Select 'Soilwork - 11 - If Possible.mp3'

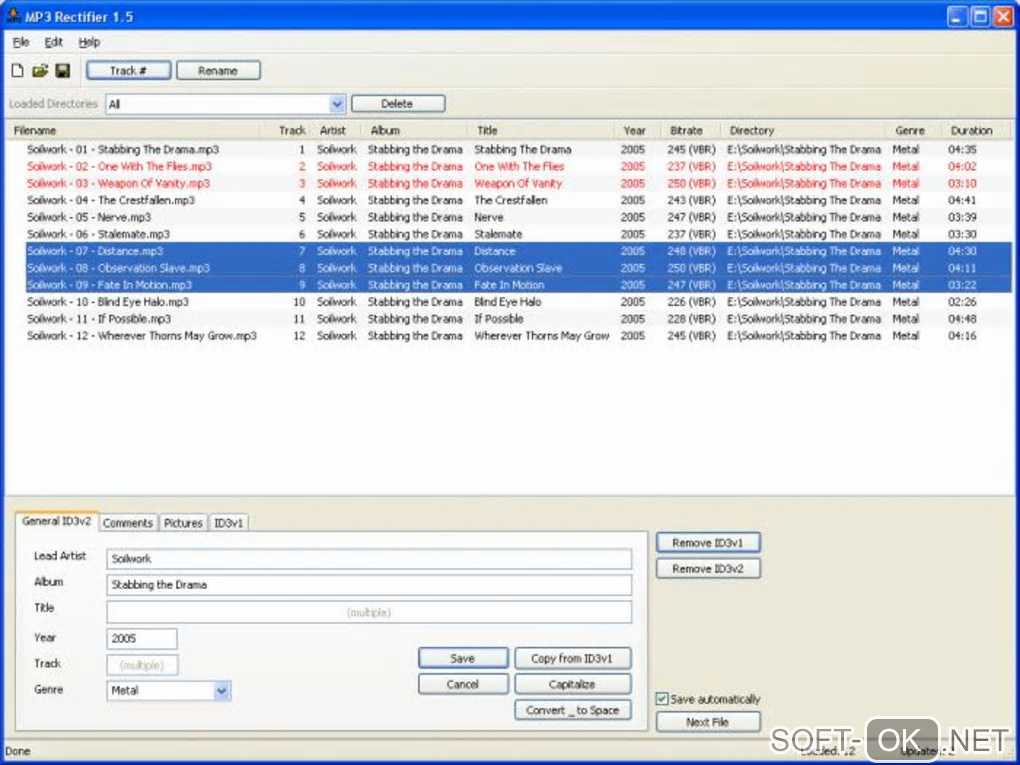(x=99, y=319)
